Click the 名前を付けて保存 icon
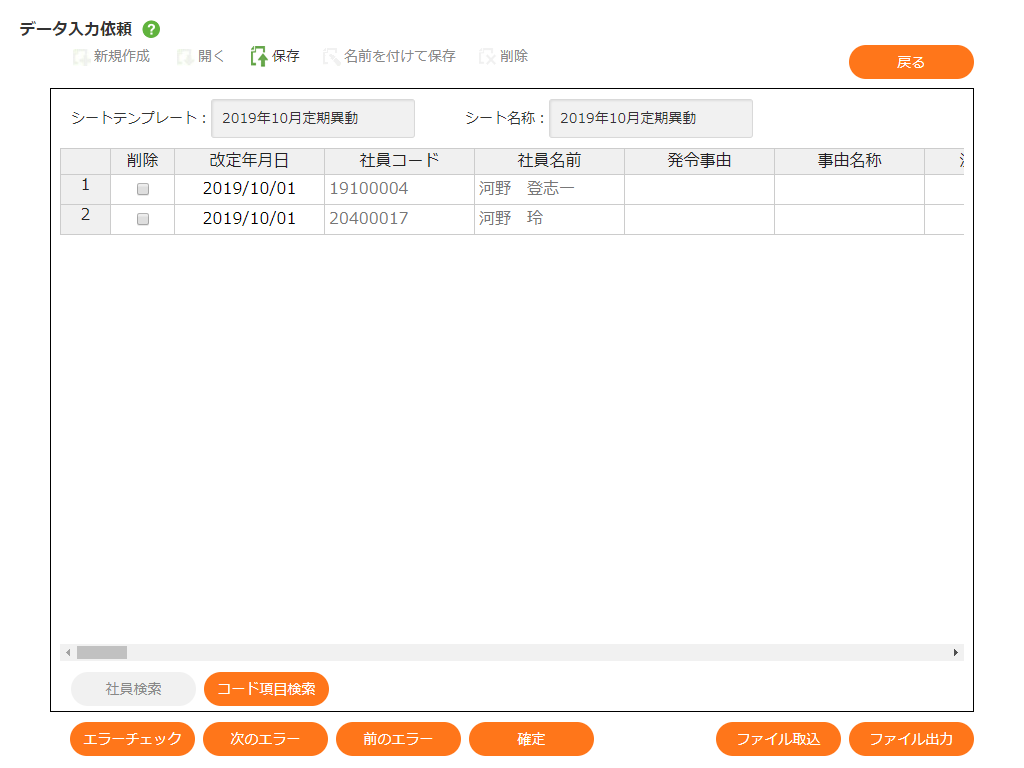 click(x=331, y=57)
